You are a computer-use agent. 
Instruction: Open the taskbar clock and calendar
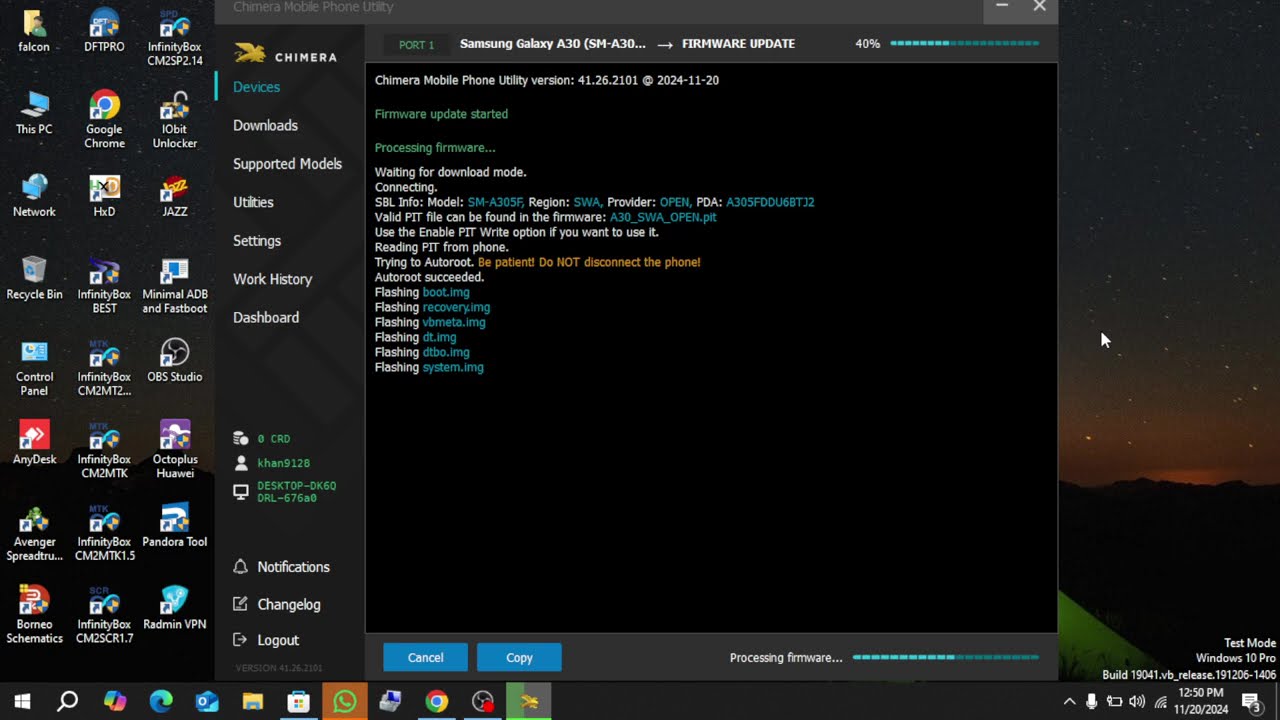pos(1201,701)
